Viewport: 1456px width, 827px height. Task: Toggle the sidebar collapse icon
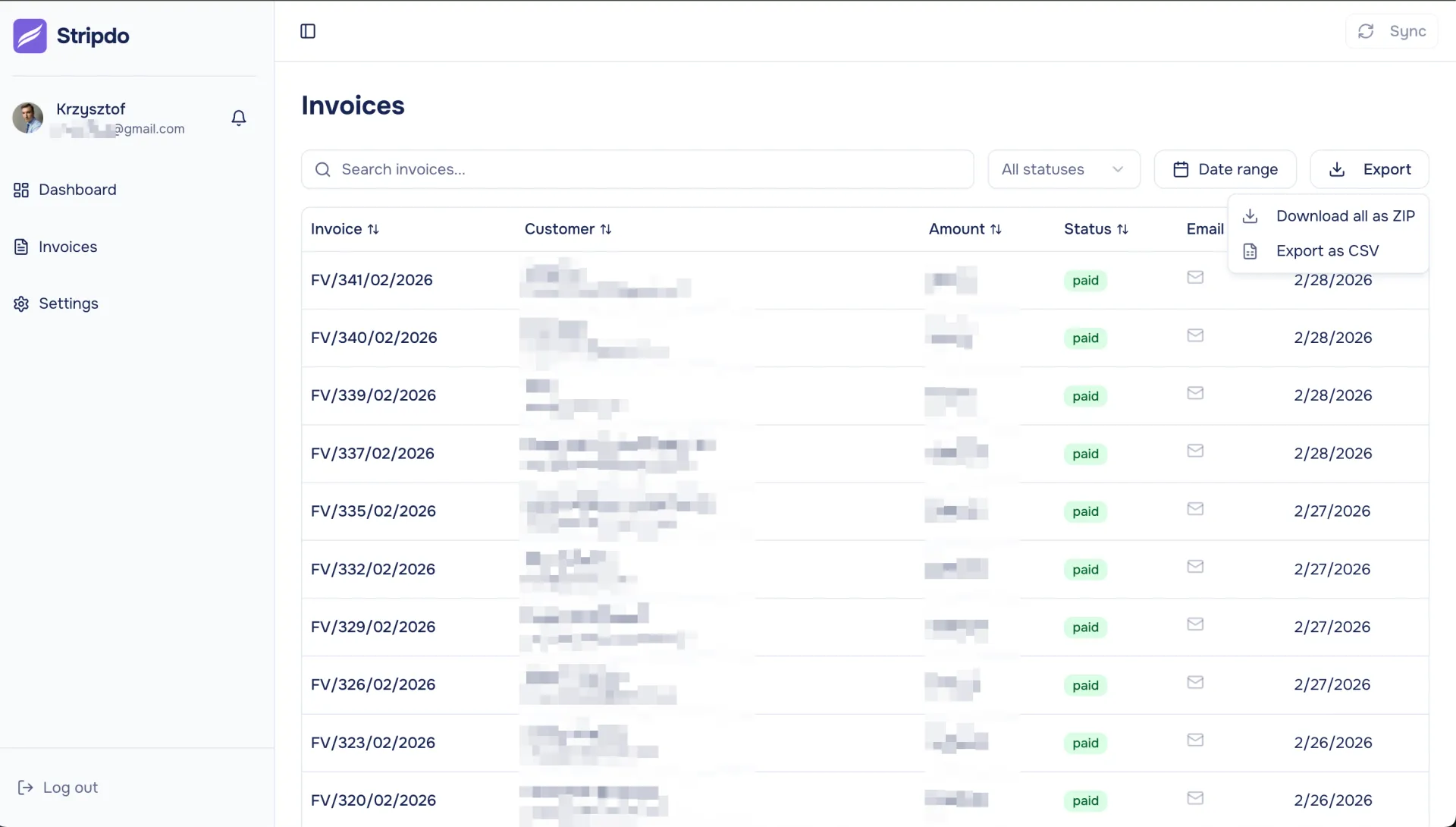[x=308, y=31]
